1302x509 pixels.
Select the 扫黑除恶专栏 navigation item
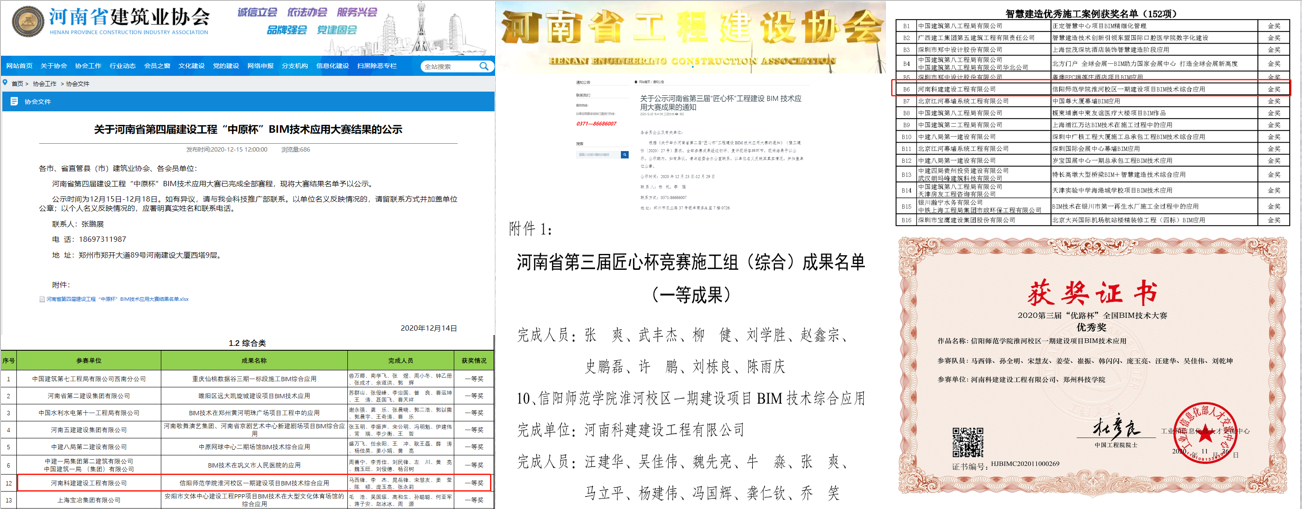pyautogui.click(x=377, y=66)
